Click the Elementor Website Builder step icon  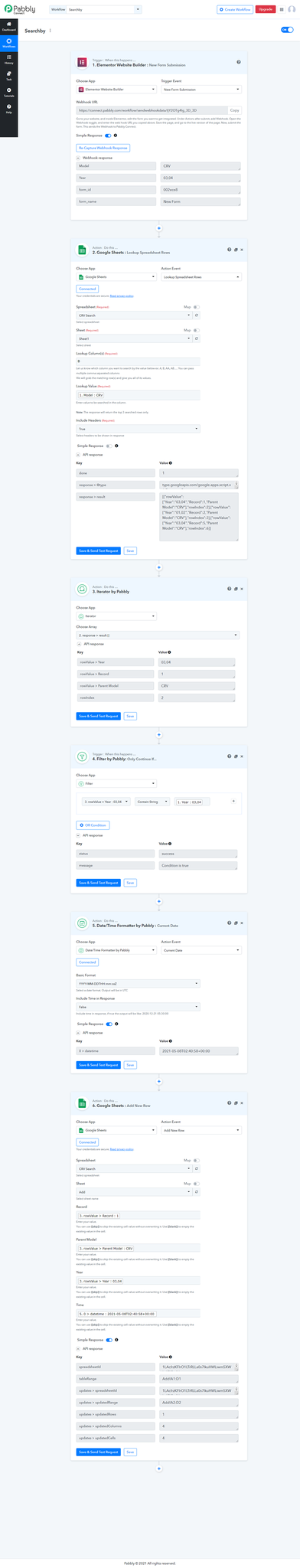(82, 61)
